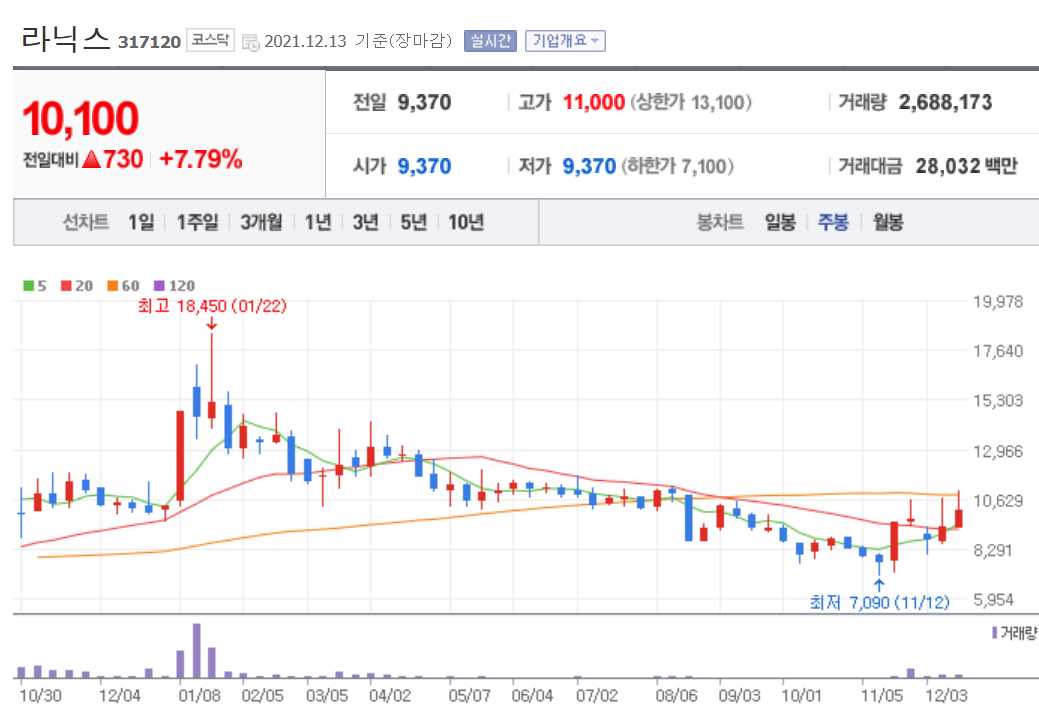Screen dimensions: 1039x707
Task: Click the 01/08 date label on the axis
Action: coord(199,696)
